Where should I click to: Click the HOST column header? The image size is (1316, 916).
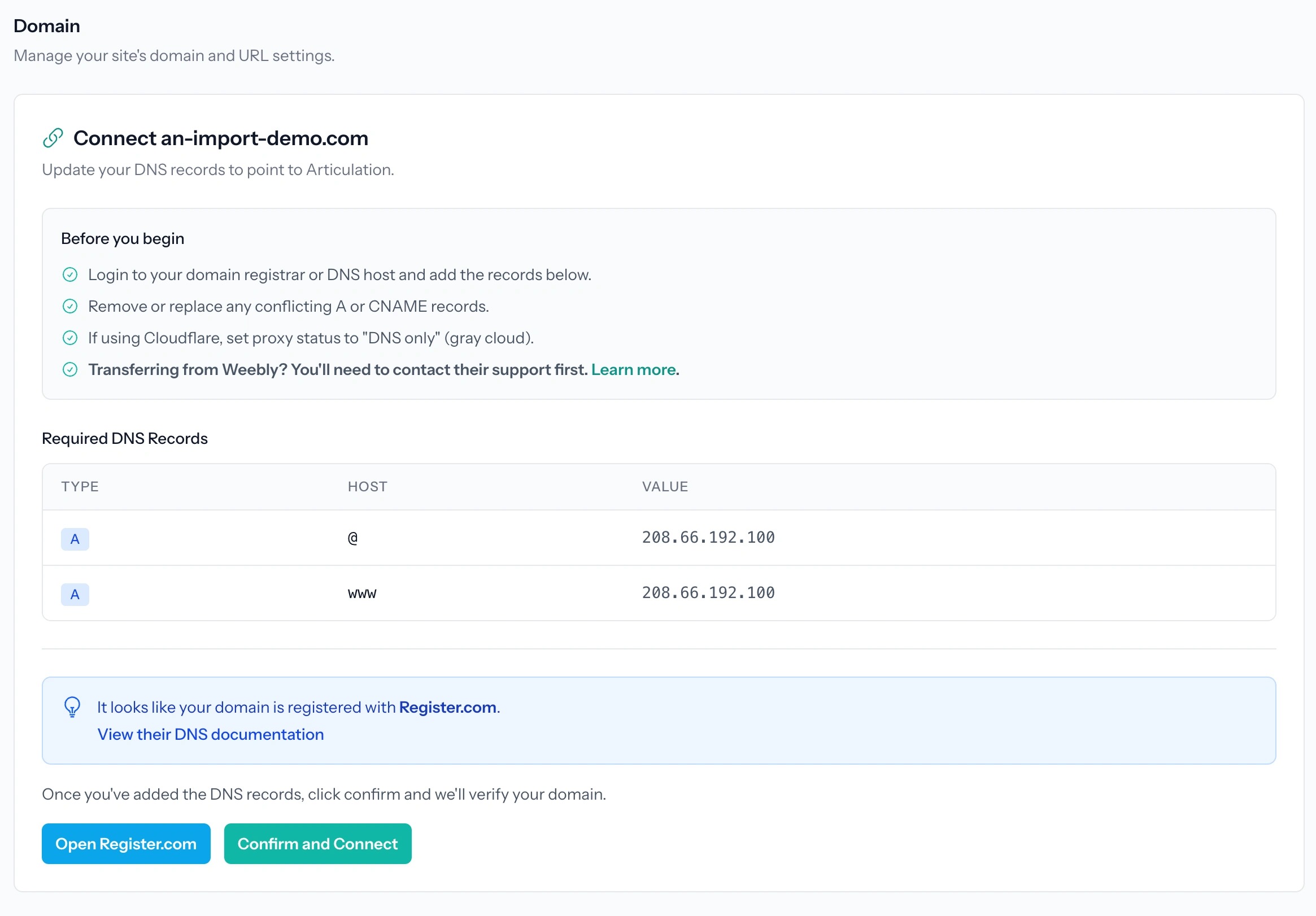[x=367, y=487]
